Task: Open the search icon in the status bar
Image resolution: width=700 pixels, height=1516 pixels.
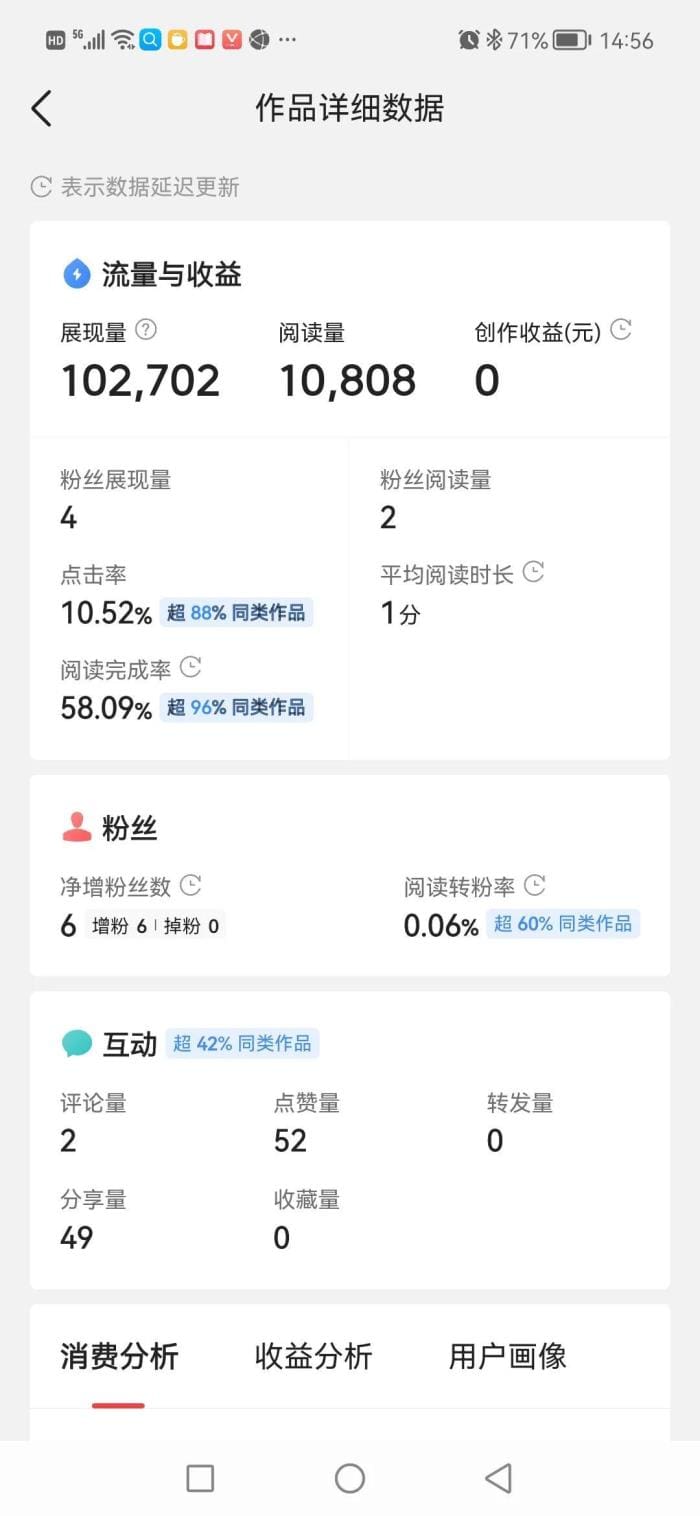Action: click(x=152, y=39)
